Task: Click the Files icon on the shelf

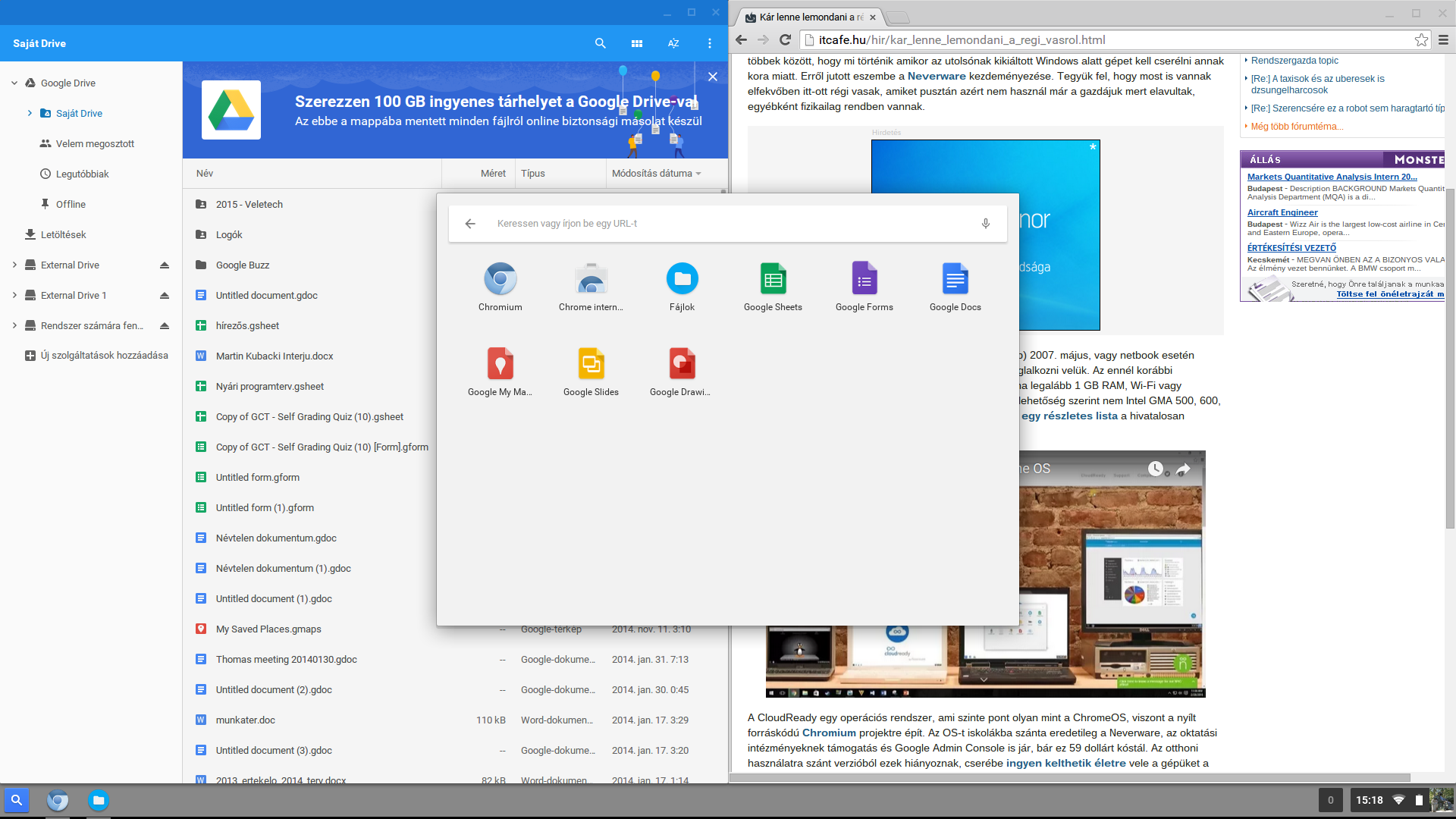Action: click(x=98, y=800)
